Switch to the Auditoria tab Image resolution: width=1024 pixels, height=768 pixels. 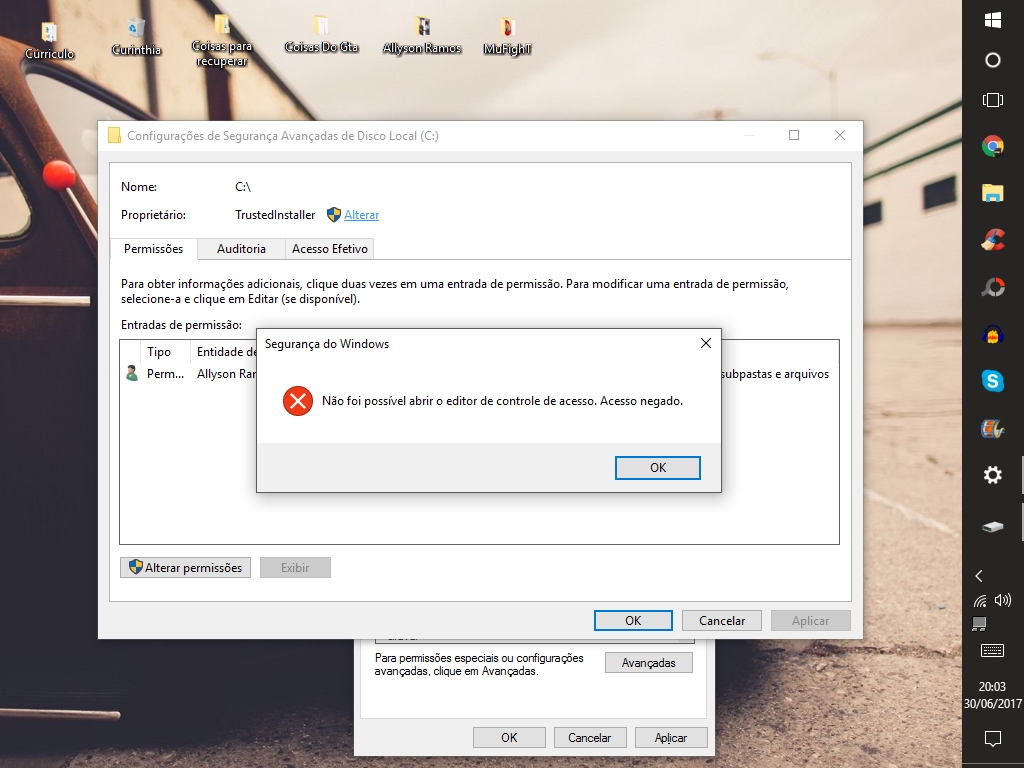tap(241, 249)
